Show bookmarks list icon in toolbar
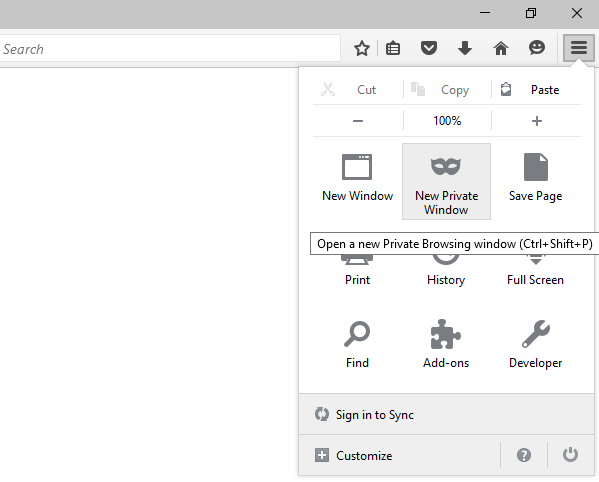The image size is (599, 482). pyautogui.click(x=393, y=49)
